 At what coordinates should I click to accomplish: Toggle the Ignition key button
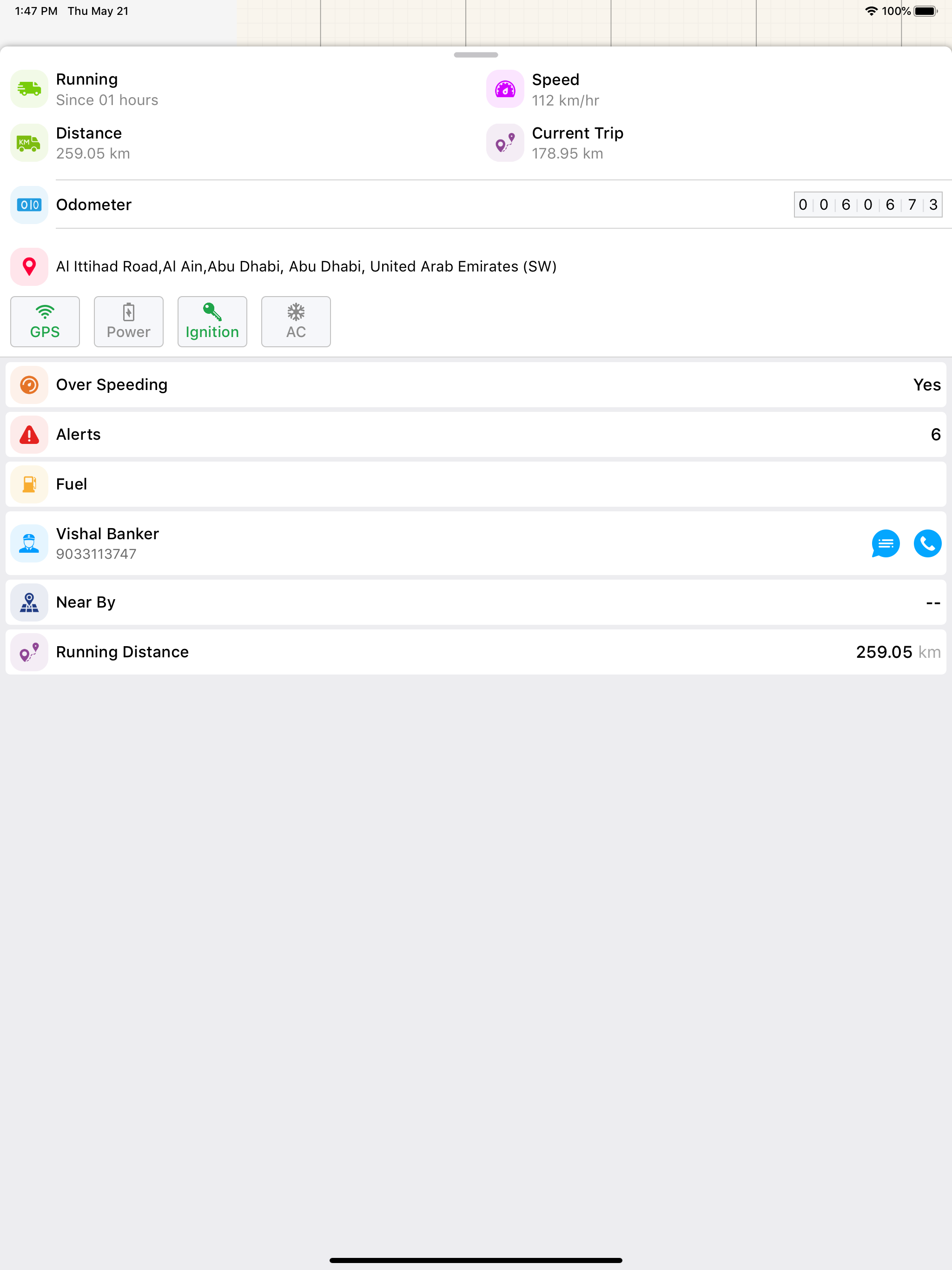pyautogui.click(x=212, y=322)
